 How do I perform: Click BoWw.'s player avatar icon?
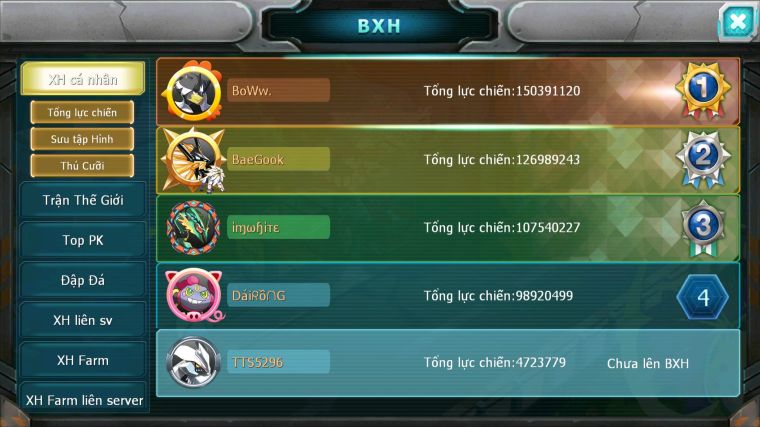192,91
